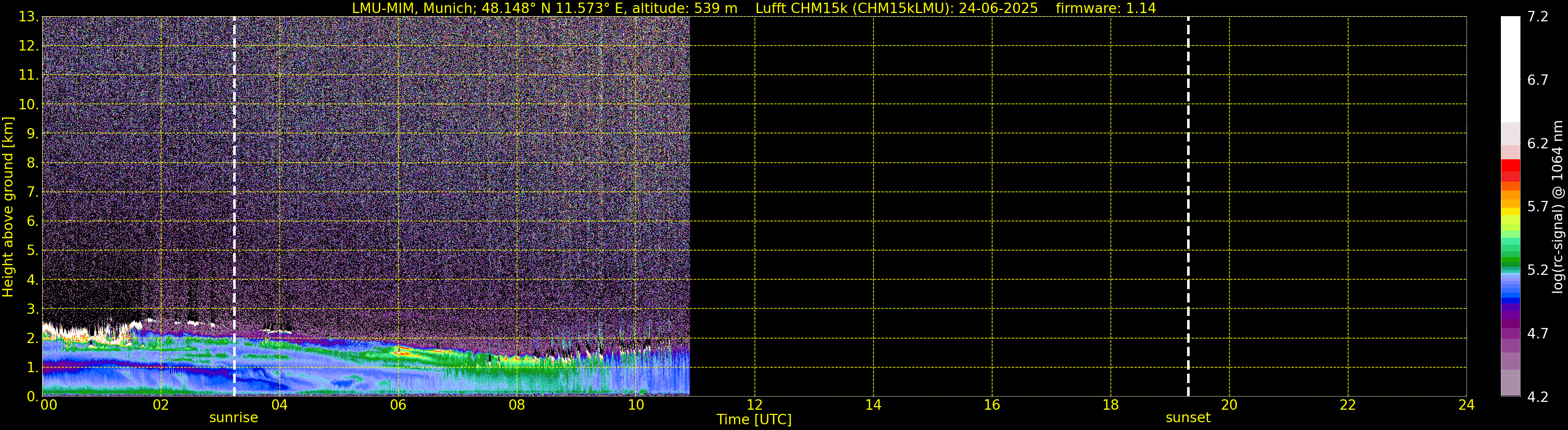Image resolution: width=1568 pixels, height=430 pixels.
Task: Click the 00 tick label on the time axis
Action: tap(48, 405)
